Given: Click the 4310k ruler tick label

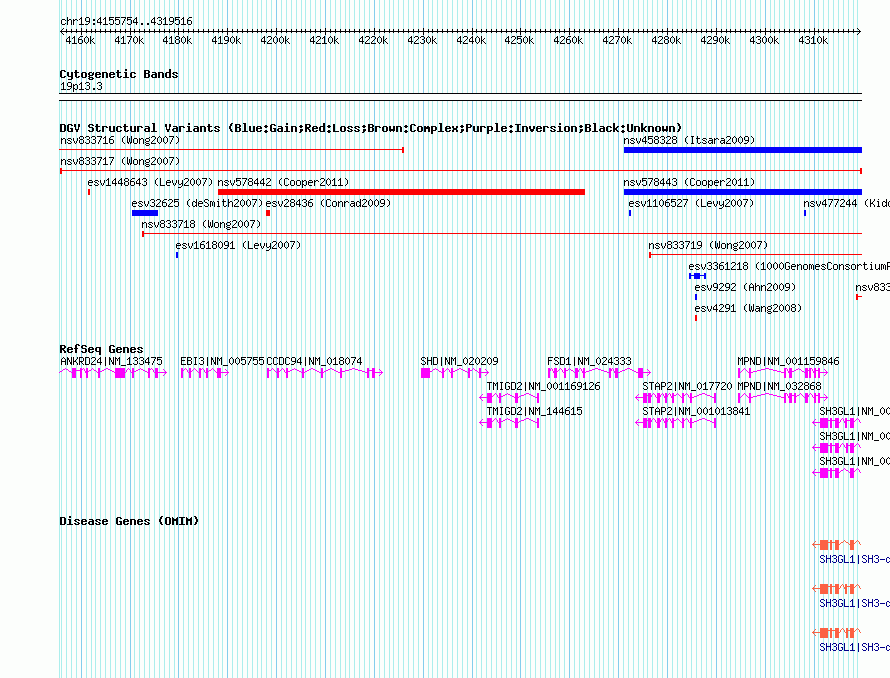Looking at the screenshot, I should point(813,40).
